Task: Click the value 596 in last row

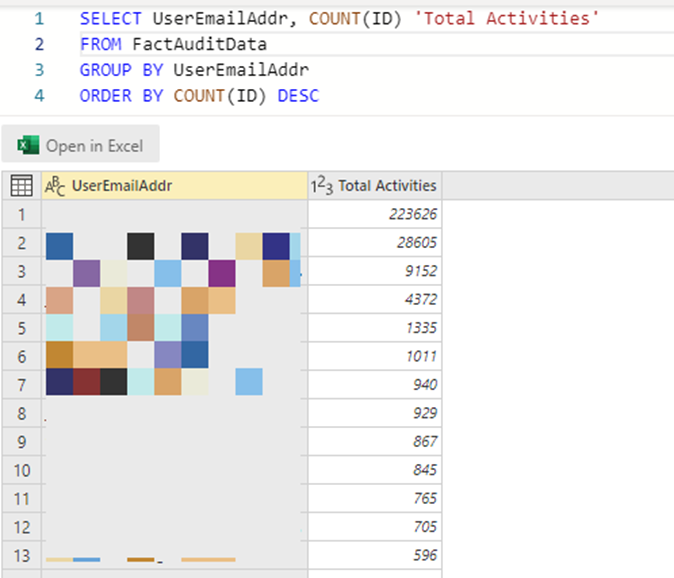Action: pos(375,555)
